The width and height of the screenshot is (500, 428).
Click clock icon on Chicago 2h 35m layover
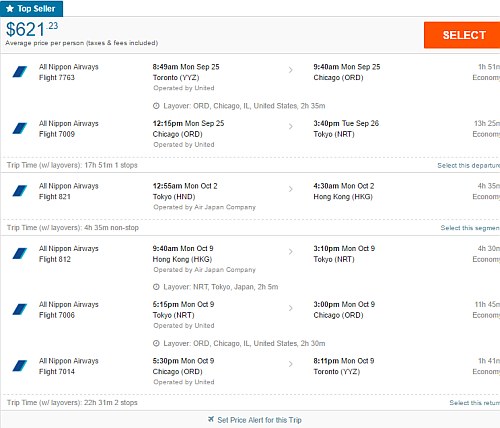point(156,106)
